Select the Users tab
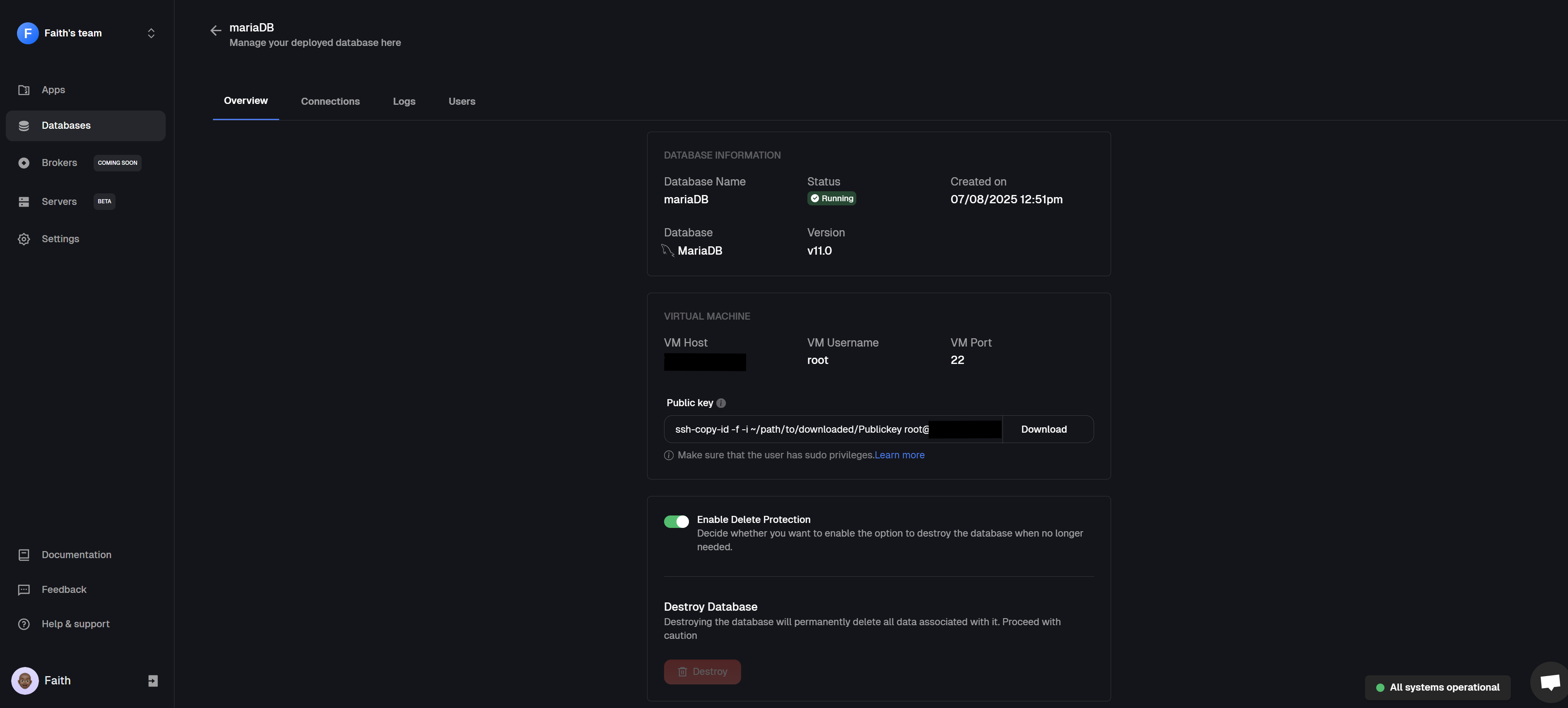Viewport: 1568px width, 708px height. 461,101
